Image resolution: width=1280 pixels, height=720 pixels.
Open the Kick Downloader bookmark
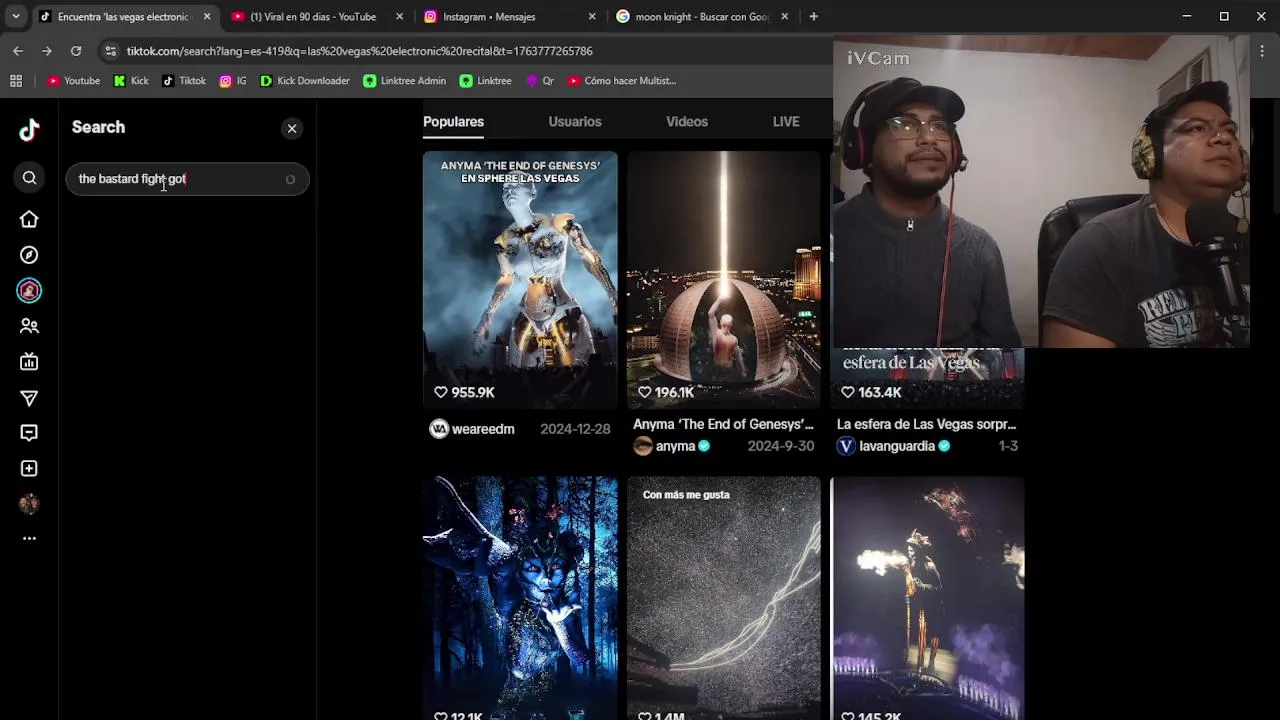[x=304, y=81]
